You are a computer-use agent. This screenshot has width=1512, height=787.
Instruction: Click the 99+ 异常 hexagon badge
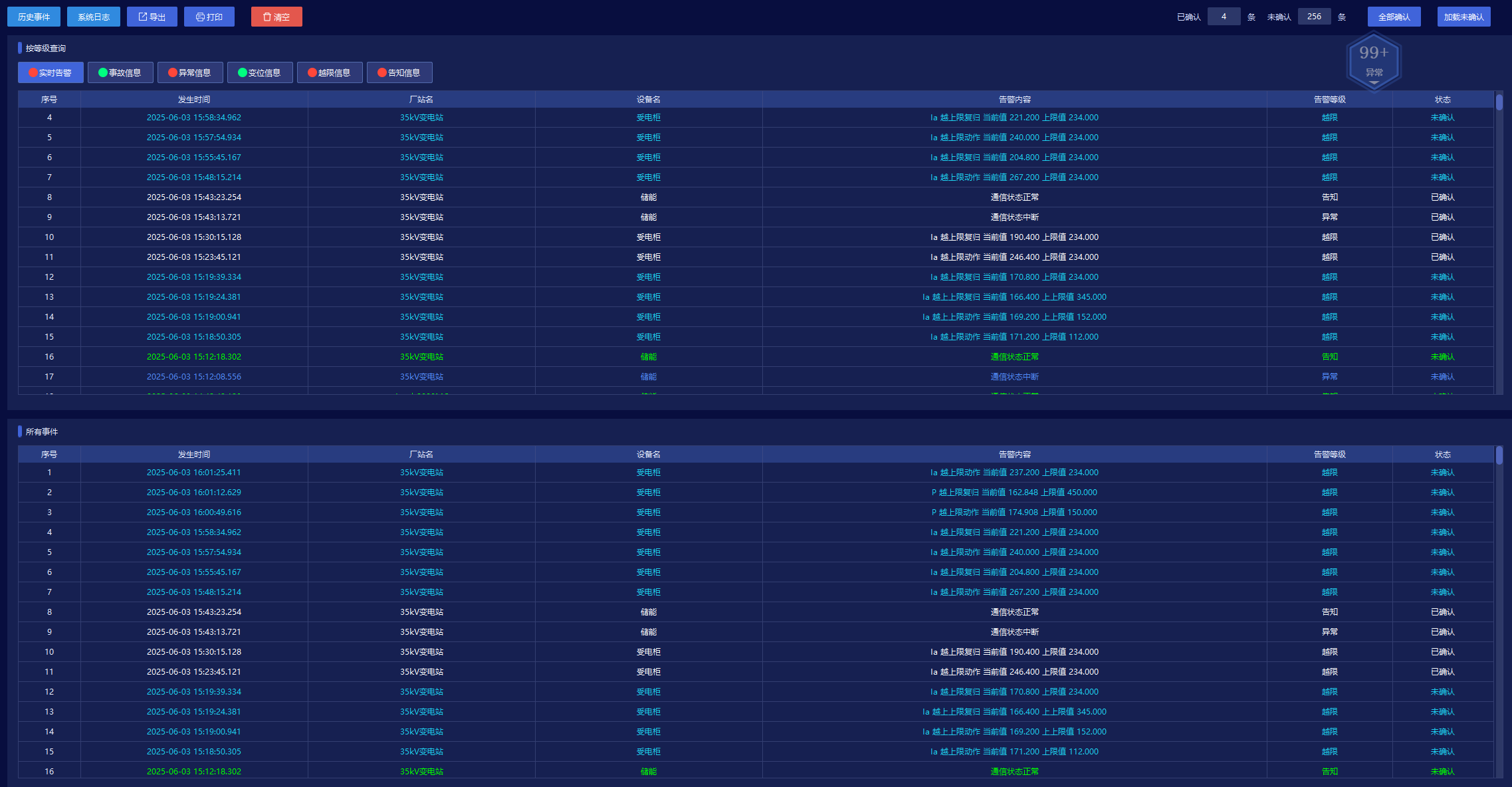(x=1373, y=60)
